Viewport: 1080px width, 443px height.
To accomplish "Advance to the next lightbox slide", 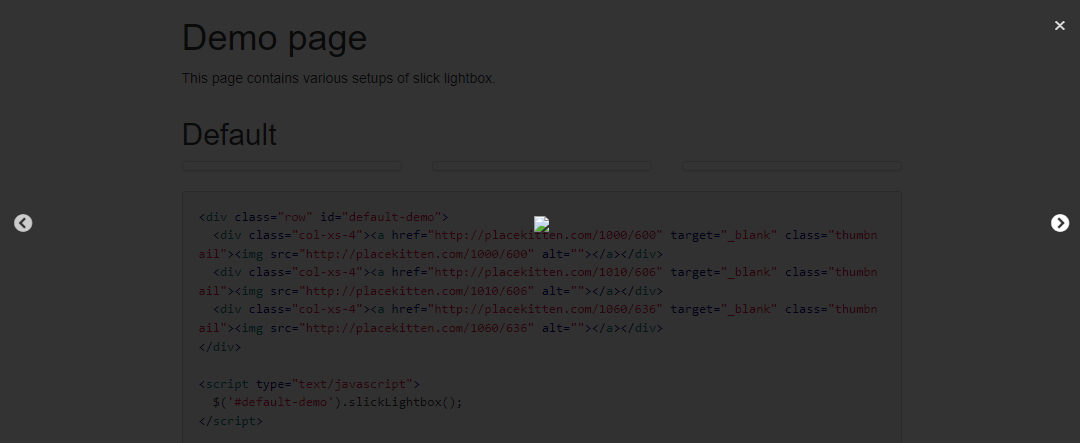I will (1060, 223).
